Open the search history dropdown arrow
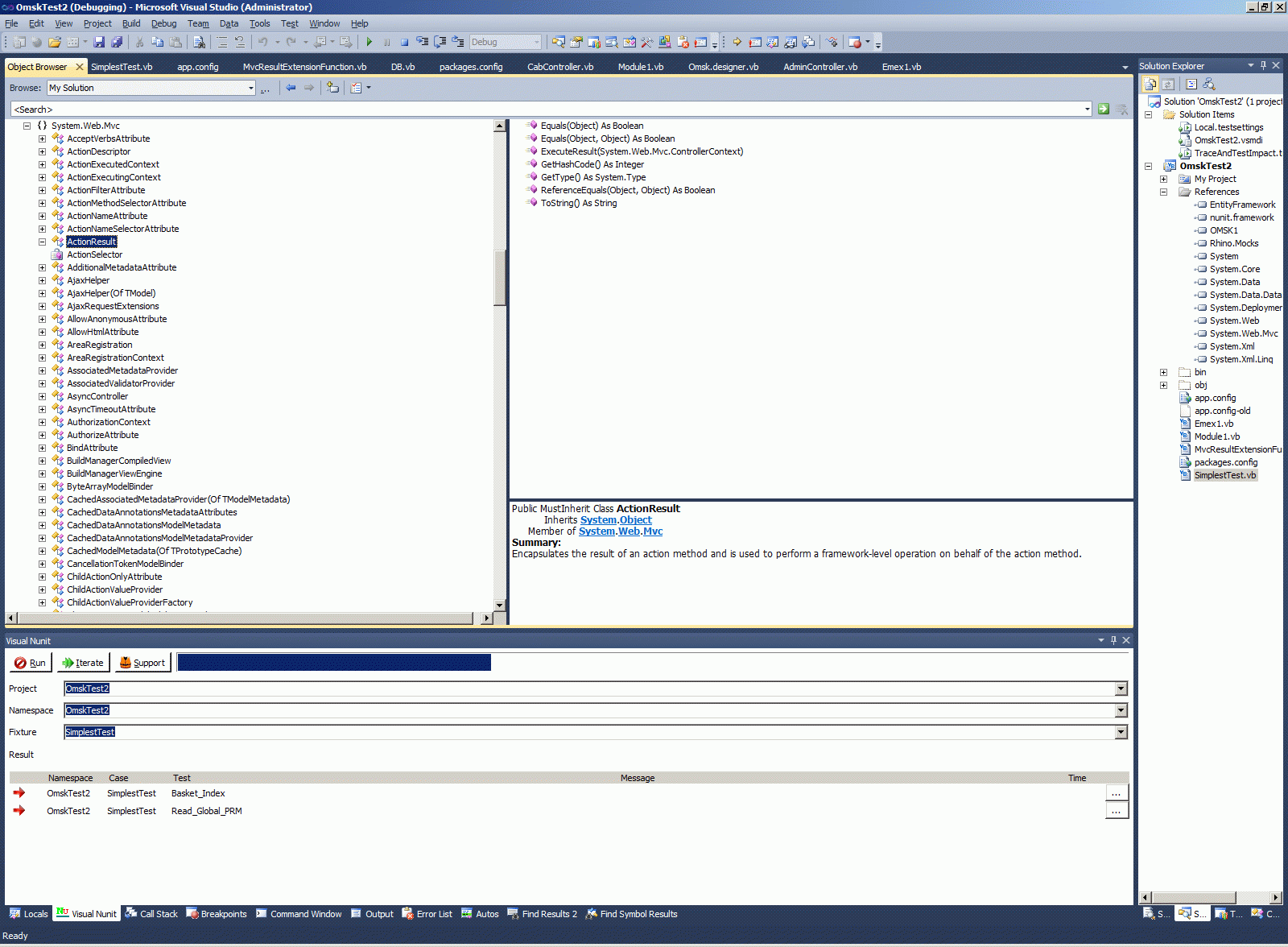The width and height of the screenshot is (1288, 947). pos(1087,110)
